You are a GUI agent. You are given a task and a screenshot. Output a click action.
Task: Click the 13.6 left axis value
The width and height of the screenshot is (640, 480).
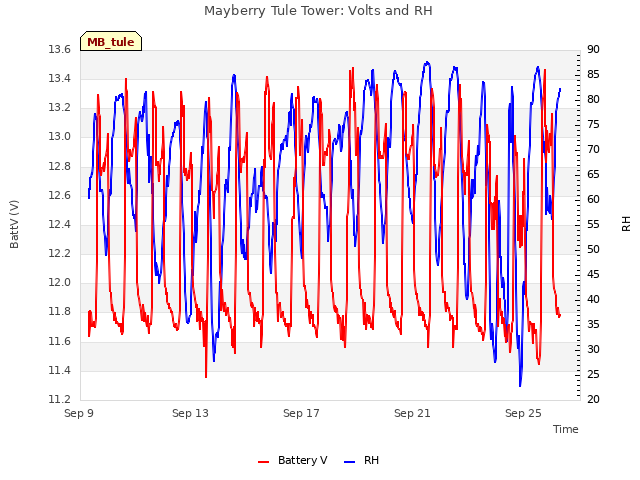pyautogui.click(x=60, y=49)
